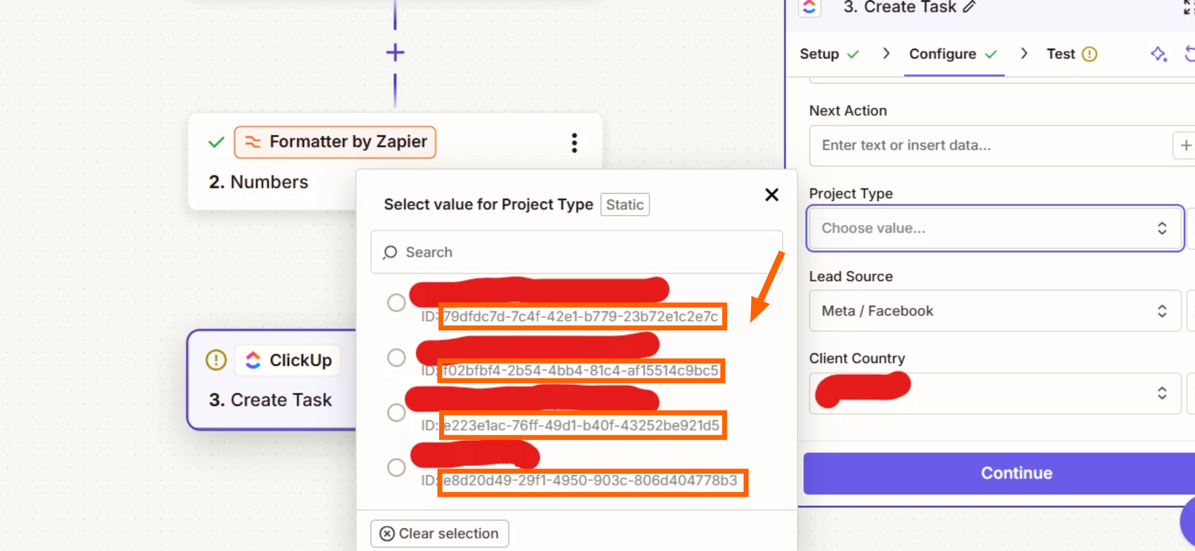Click the plus icon to add a step
The width and height of the screenshot is (1195, 551).
click(x=395, y=53)
